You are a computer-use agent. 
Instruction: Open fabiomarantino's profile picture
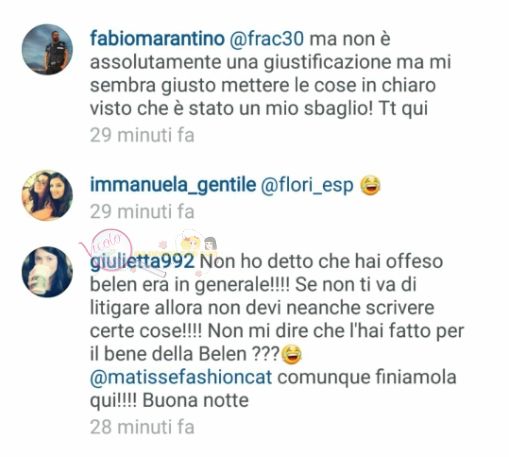[47, 49]
